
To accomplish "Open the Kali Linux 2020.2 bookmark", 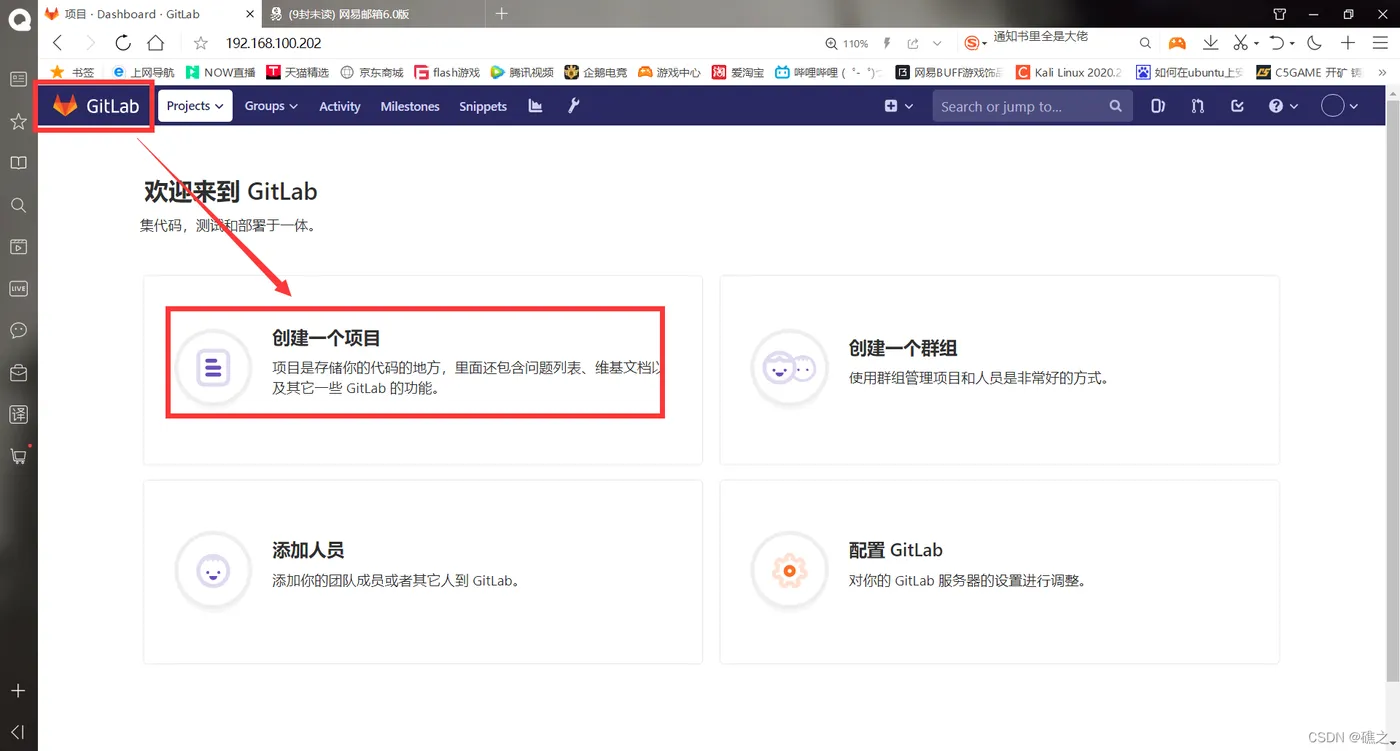I will click(x=1068, y=72).
